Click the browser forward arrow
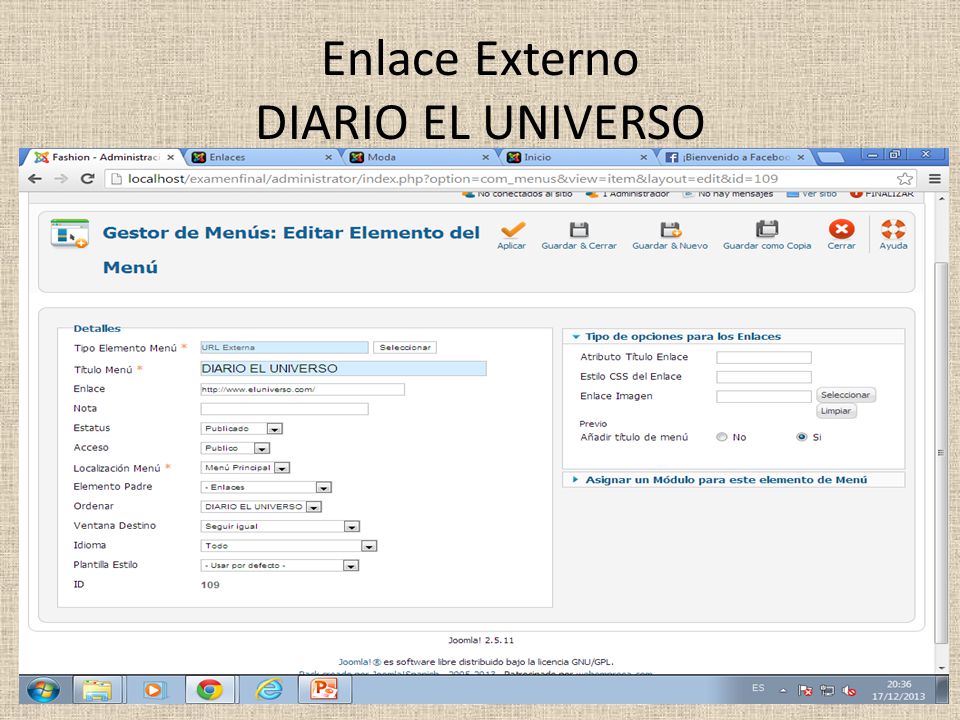Viewport: 960px width, 720px height. tap(61, 179)
